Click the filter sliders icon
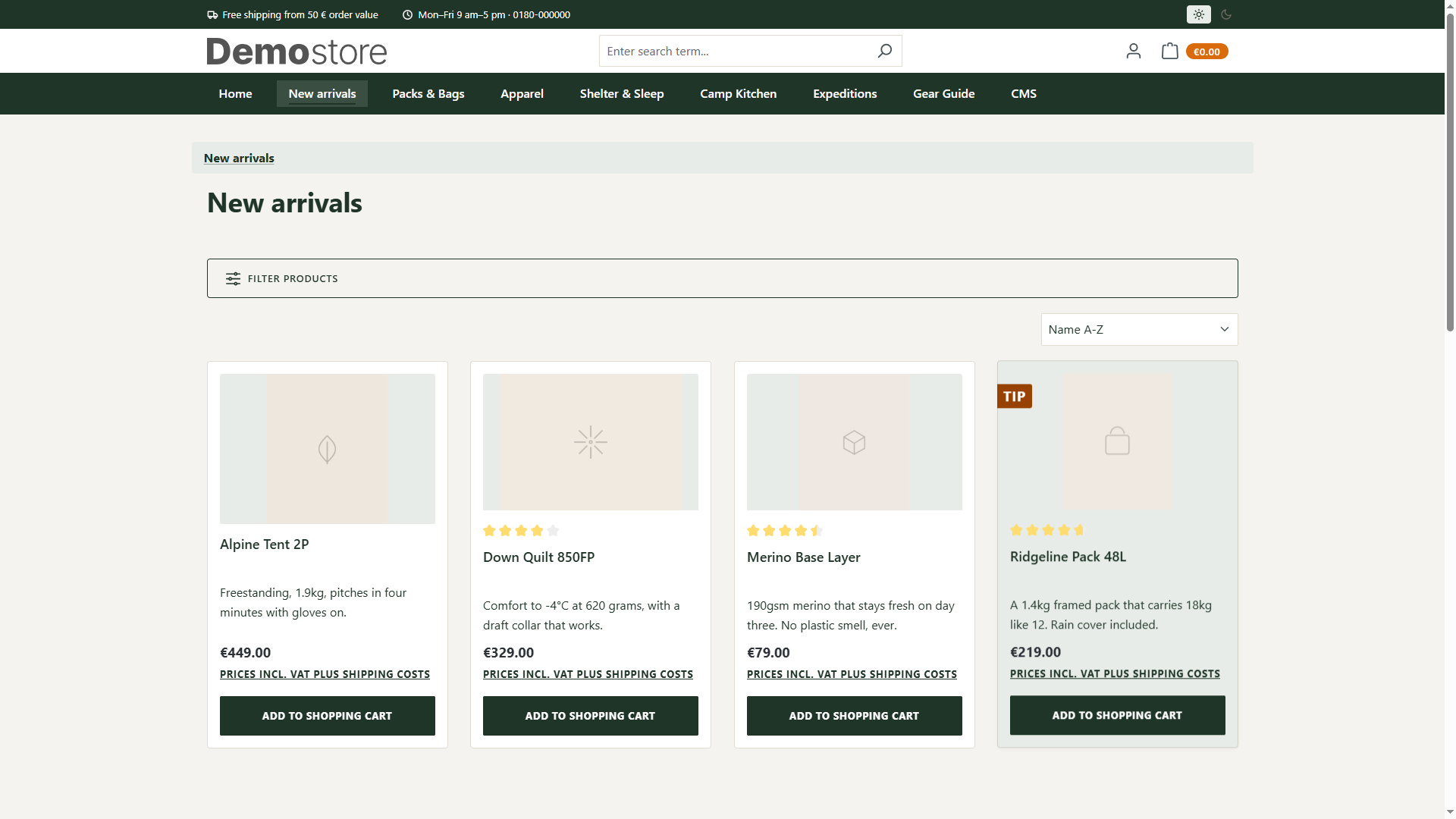The height and width of the screenshot is (819, 1456). point(233,278)
